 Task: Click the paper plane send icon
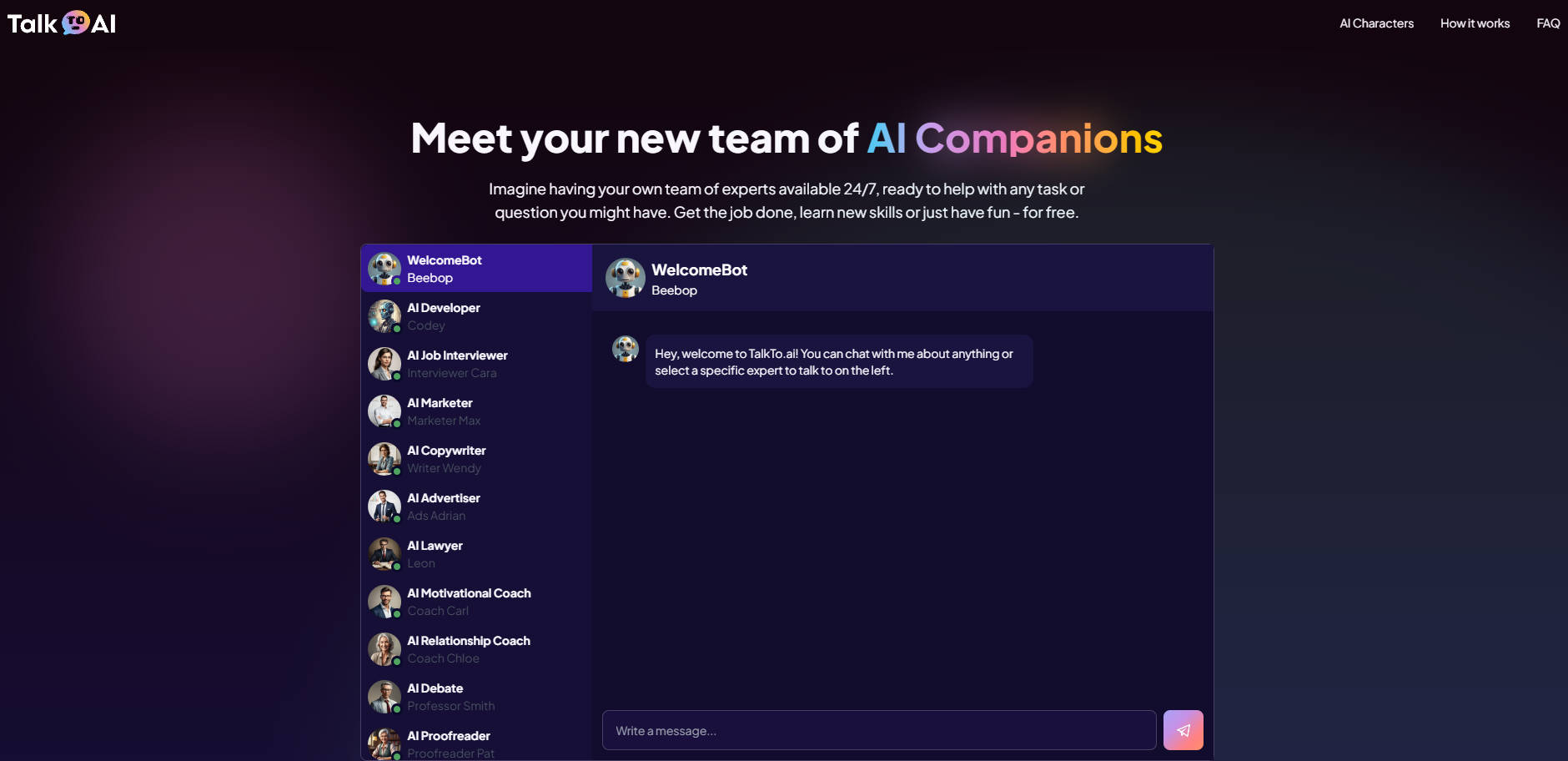(1183, 729)
